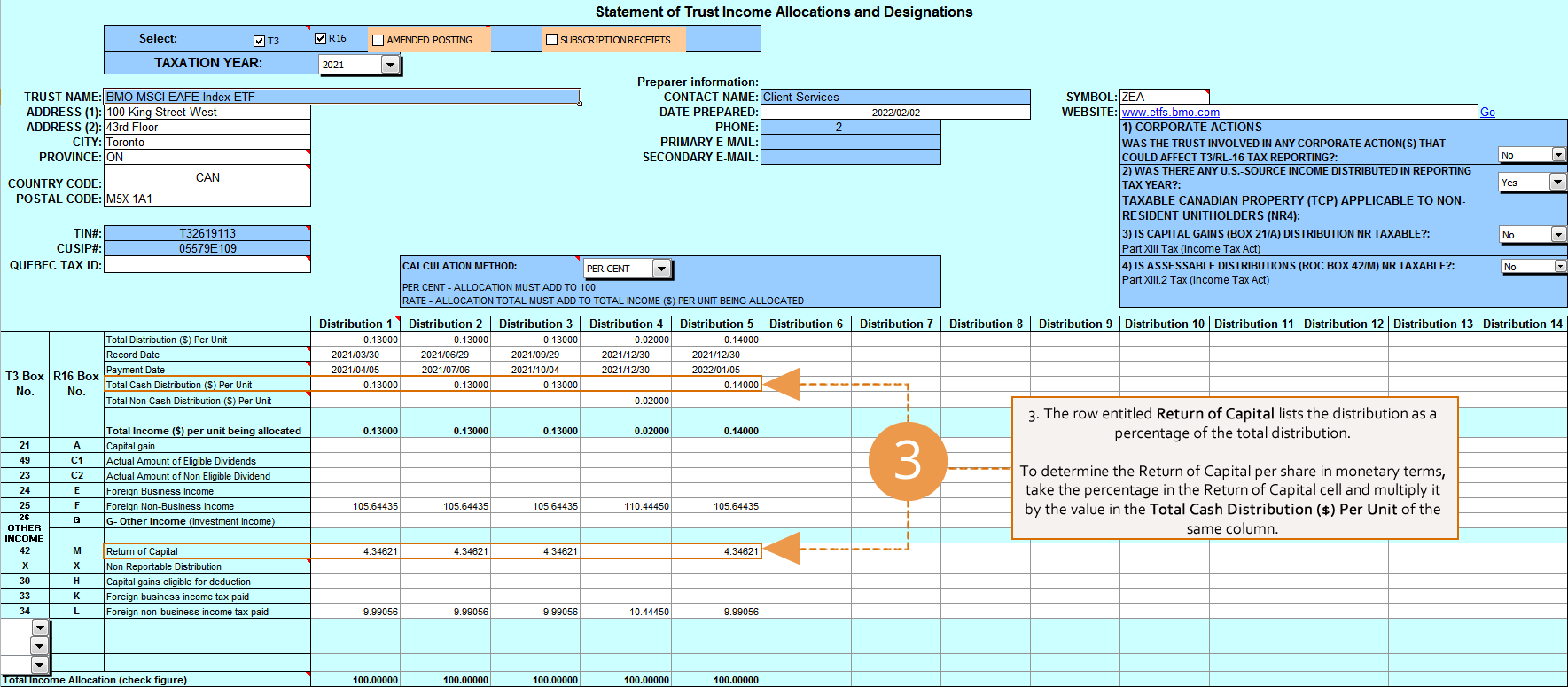Click the Go link beside website
This screenshot has width=1568, height=687.
click(x=1487, y=113)
